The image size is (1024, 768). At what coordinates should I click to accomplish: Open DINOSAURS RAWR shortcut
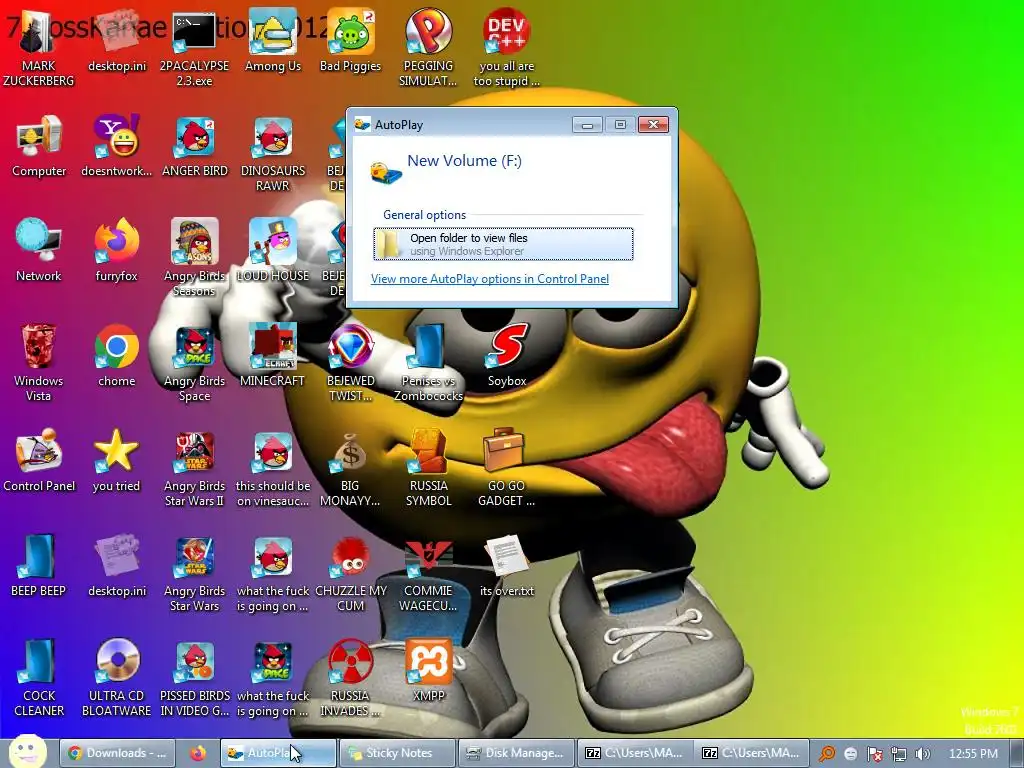(x=272, y=153)
